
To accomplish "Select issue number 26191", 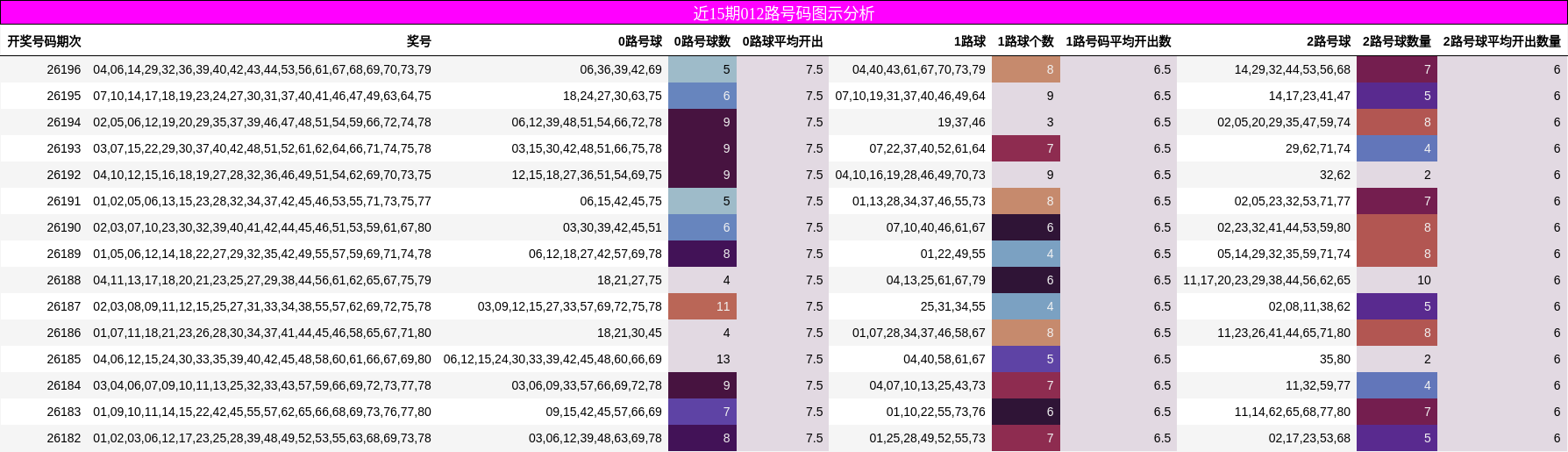I will tap(64, 201).
